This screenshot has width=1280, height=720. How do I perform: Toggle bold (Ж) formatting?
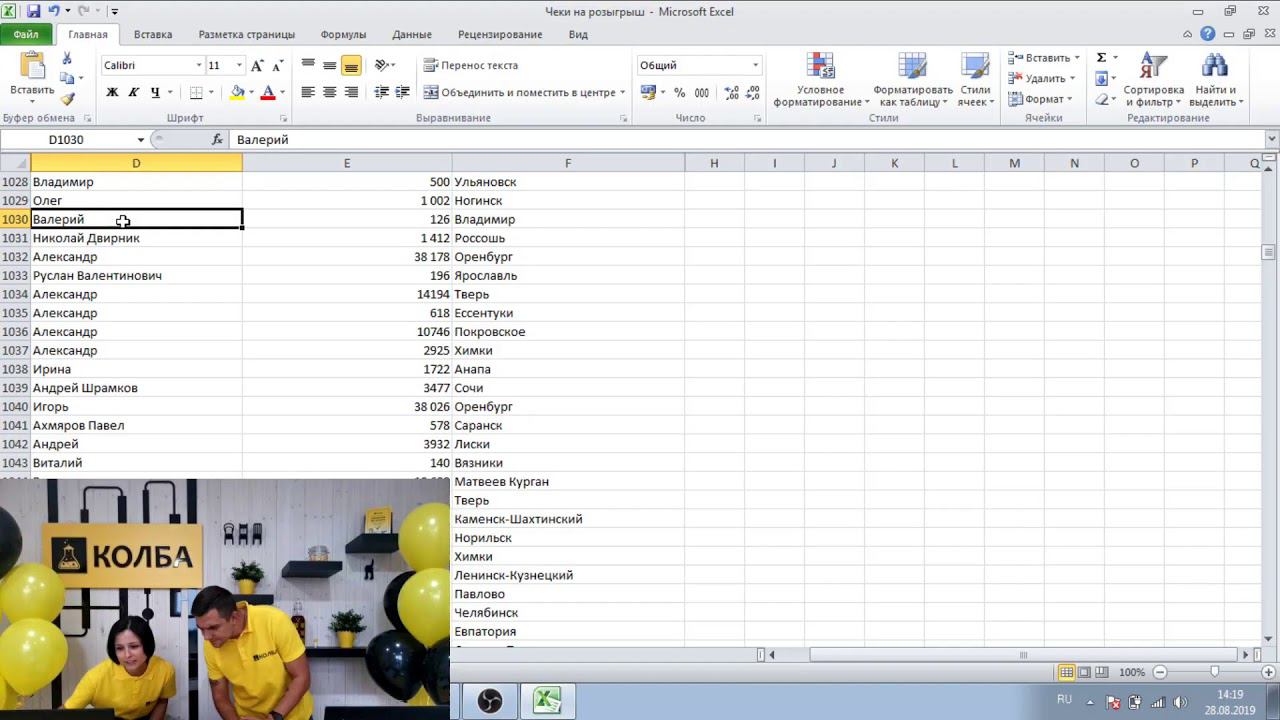112,93
